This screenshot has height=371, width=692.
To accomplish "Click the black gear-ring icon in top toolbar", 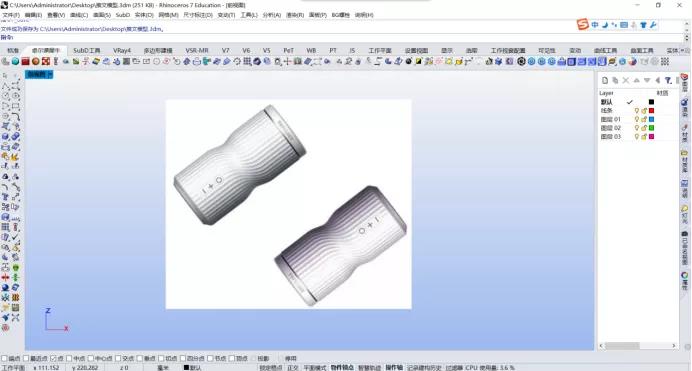I will (521, 61).
